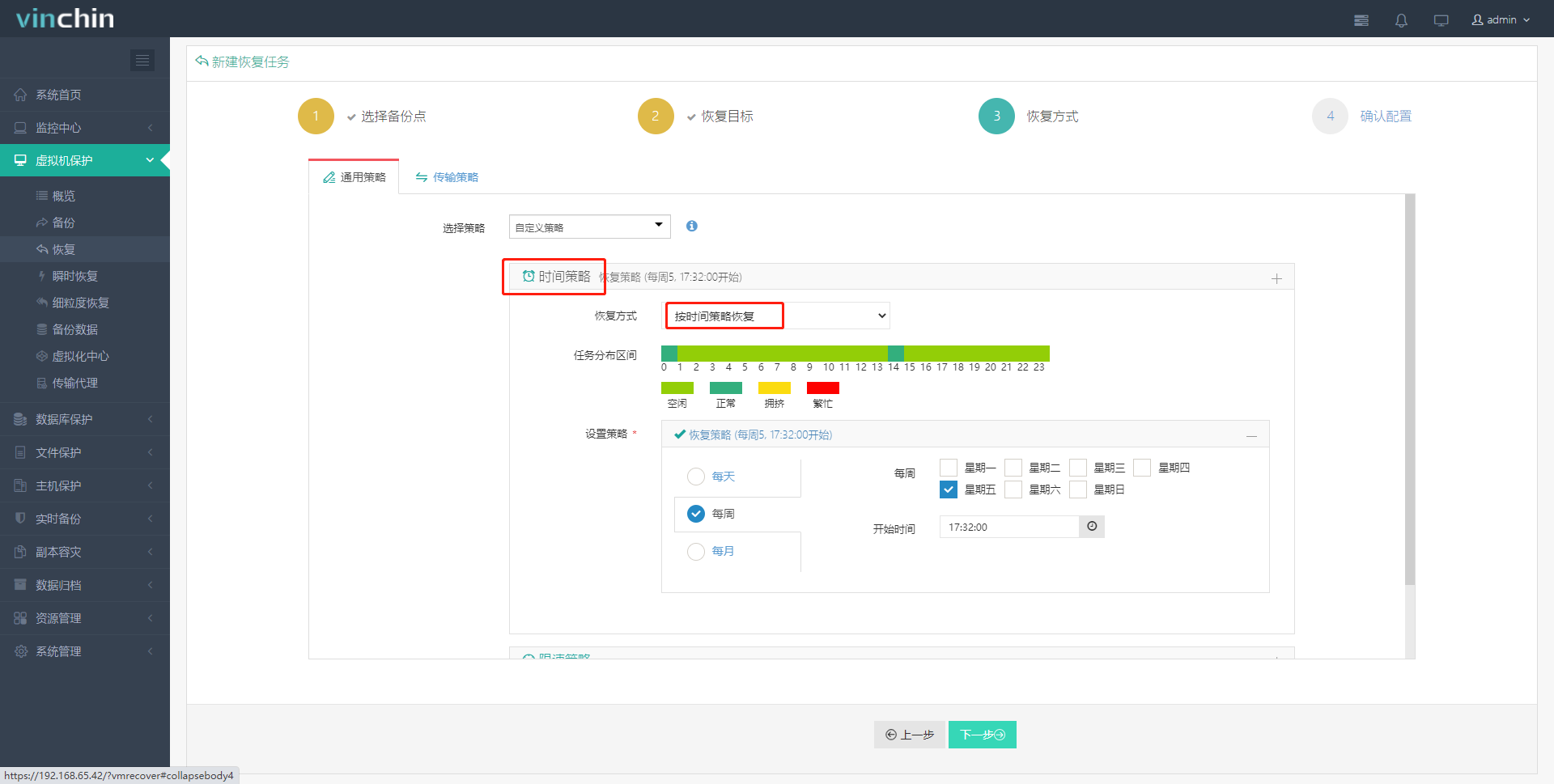Click the task distribution timeline bar
The width and height of the screenshot is (1554, 784).
[x=856, y=353]
